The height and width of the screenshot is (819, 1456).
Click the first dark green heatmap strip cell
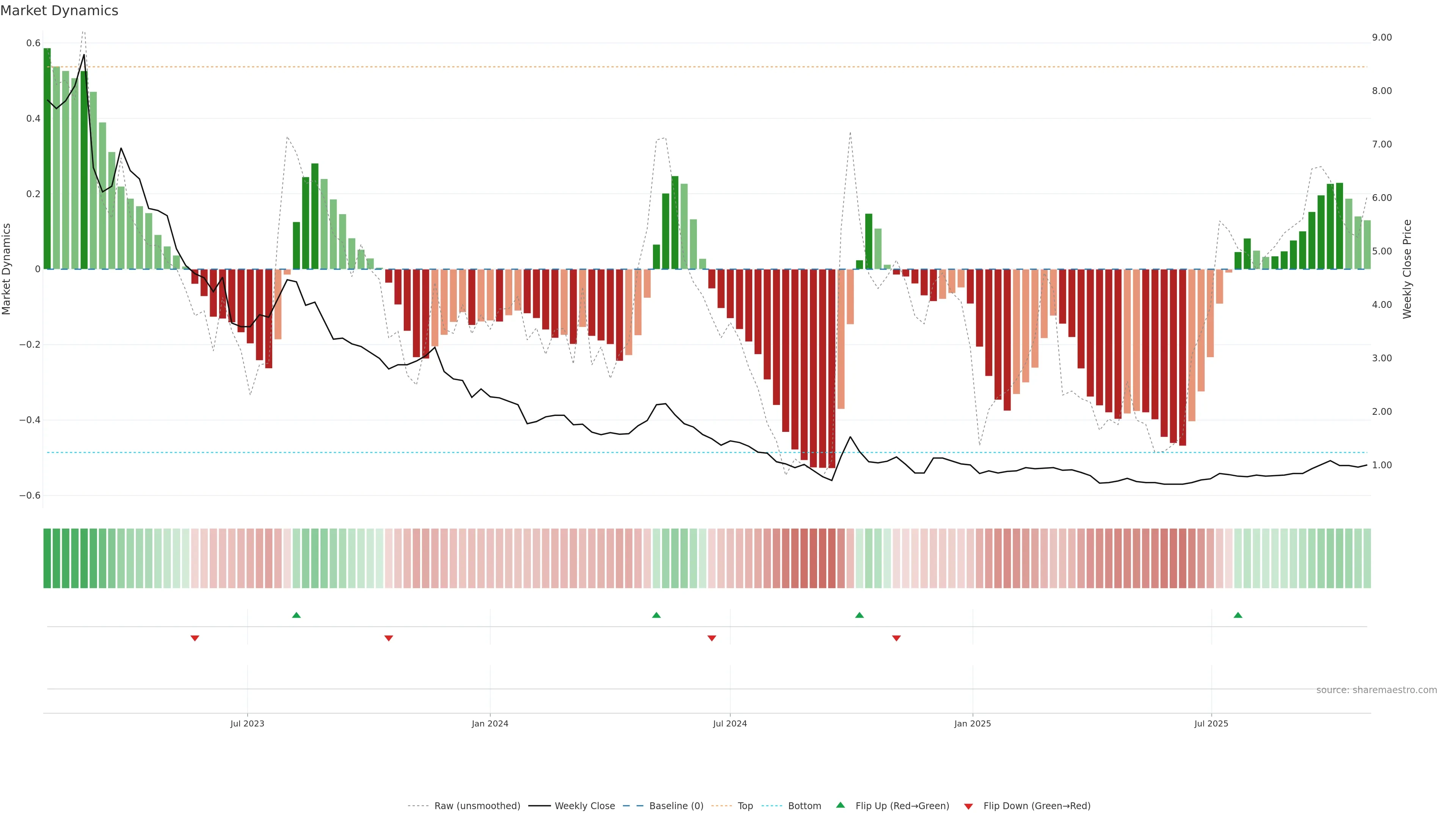(x=47, y=558)
